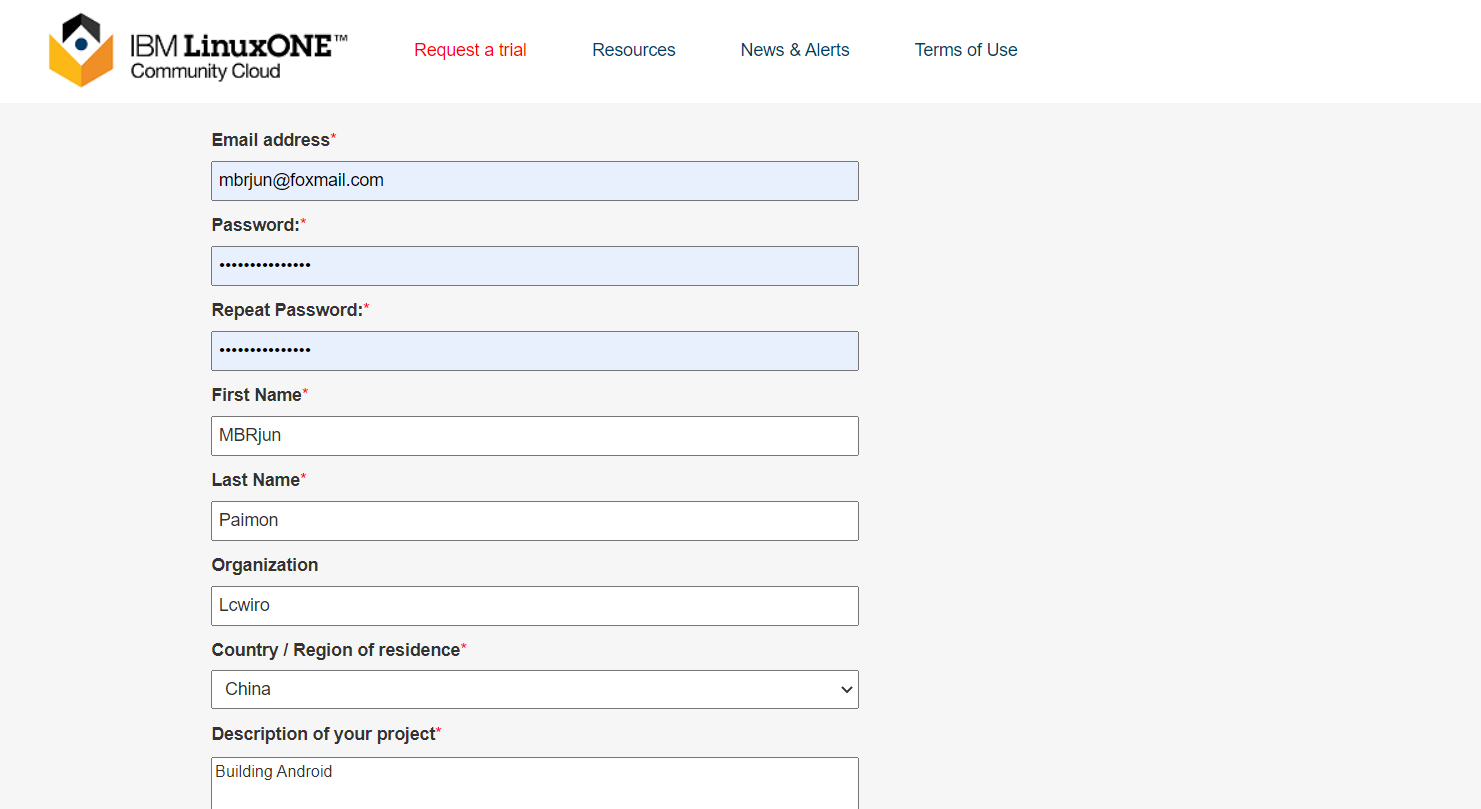
Task: Click the Description of your project label
Action: coord(323,734)
